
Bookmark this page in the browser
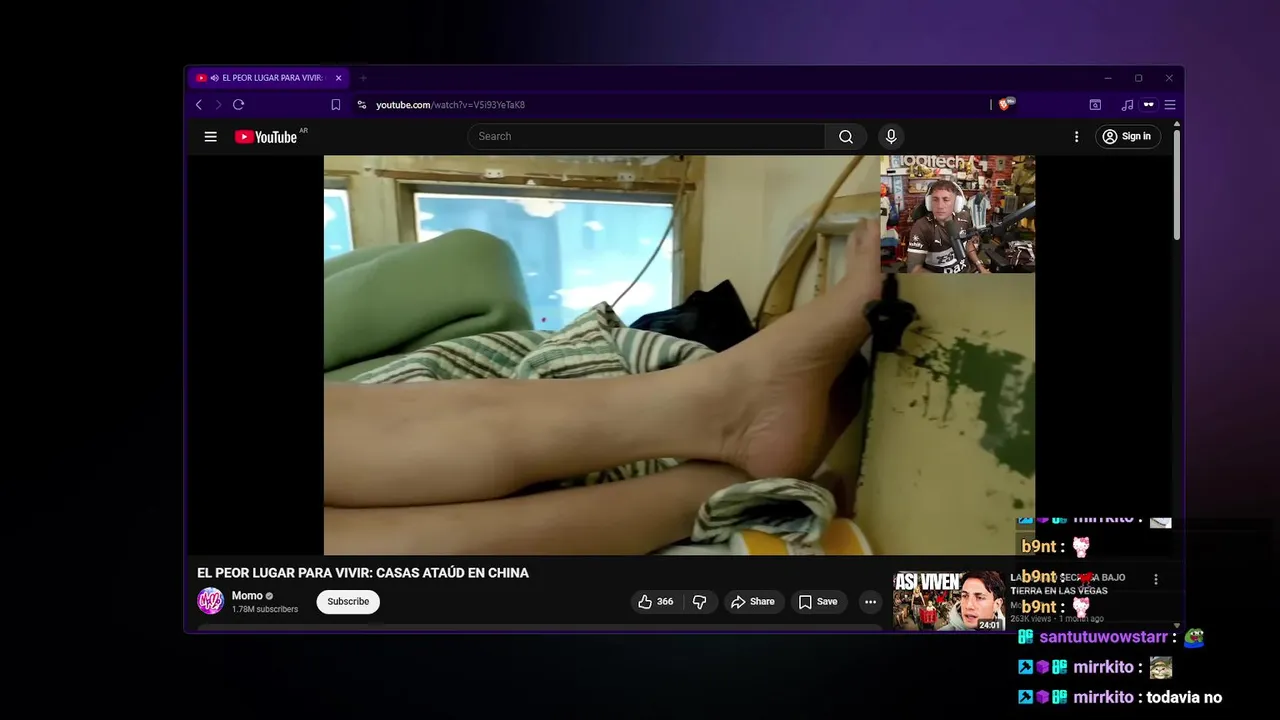click(x=336, y=105)
